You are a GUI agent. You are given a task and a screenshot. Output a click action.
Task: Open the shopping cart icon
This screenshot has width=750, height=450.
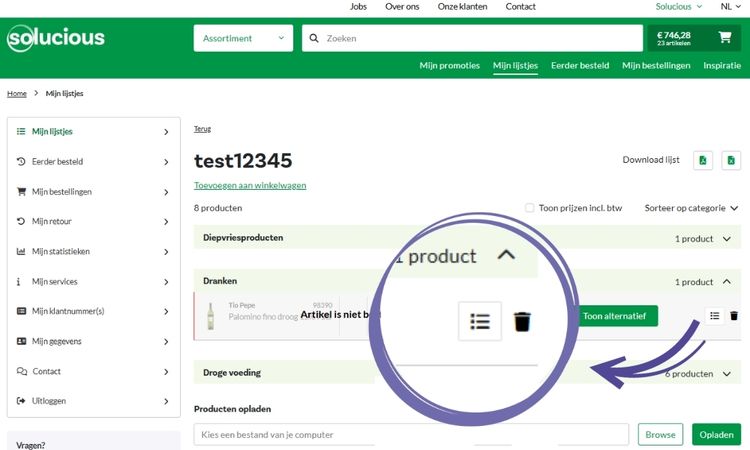(724, 38)
